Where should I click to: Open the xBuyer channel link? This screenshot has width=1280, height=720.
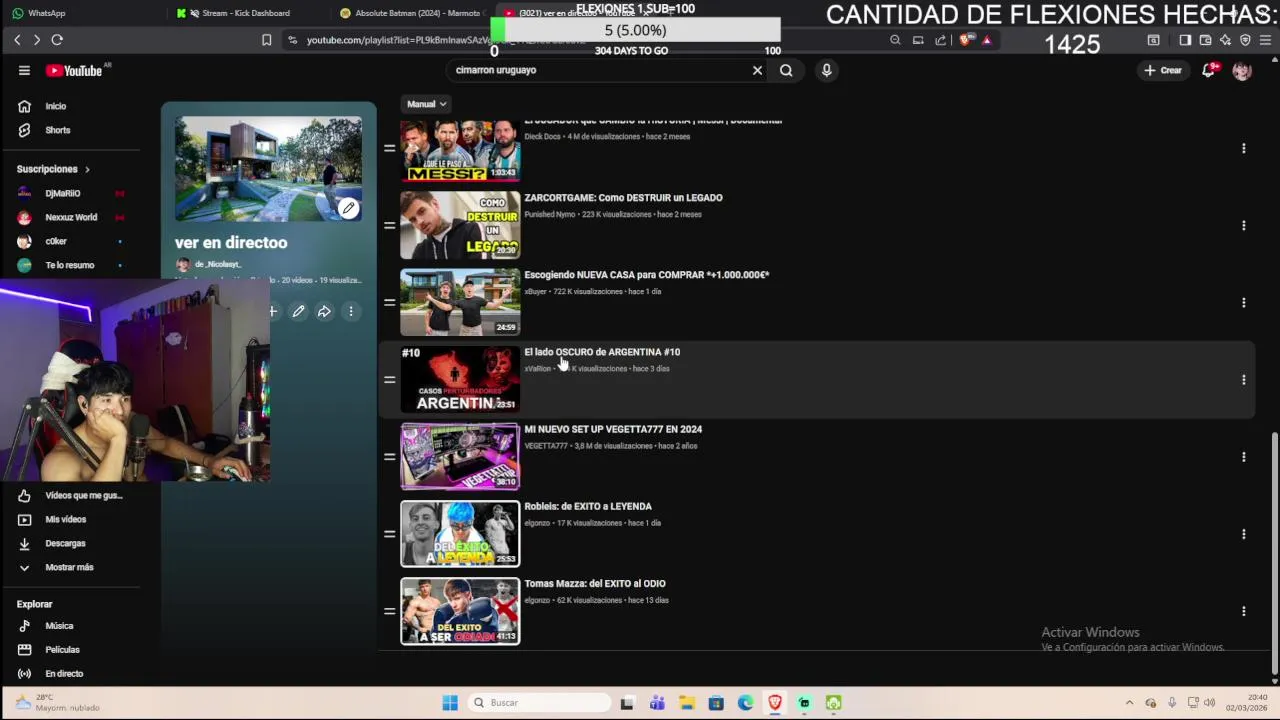coord(535,292)
